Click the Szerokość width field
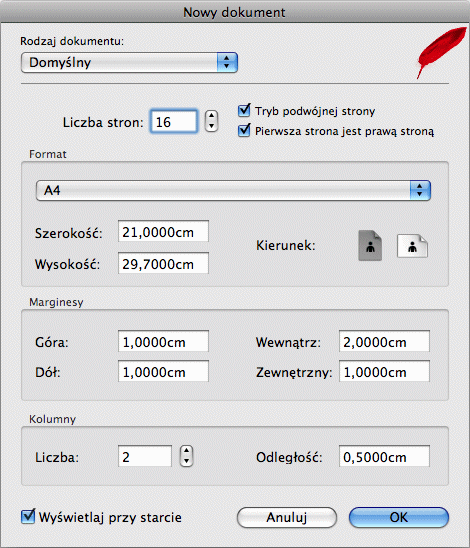Image resolution: width=470 pixels, height=548 pixels. click(163, 231)
